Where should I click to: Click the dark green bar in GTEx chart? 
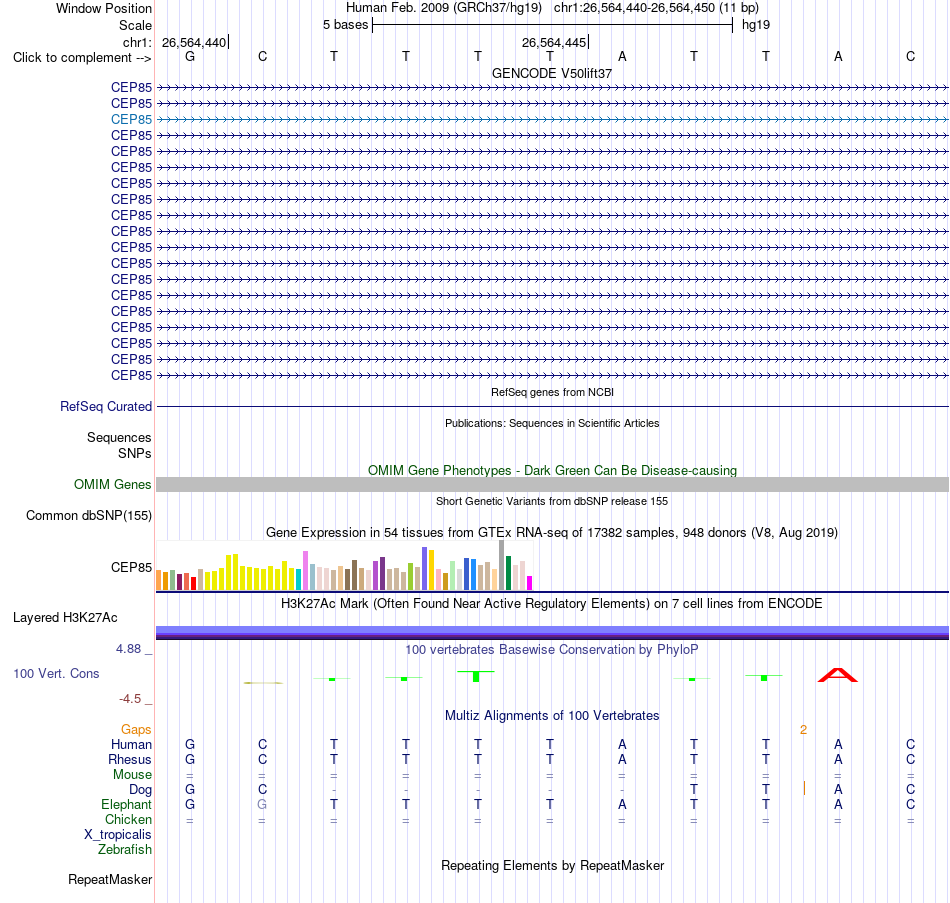pyautogui.click(x=508, y=573)
